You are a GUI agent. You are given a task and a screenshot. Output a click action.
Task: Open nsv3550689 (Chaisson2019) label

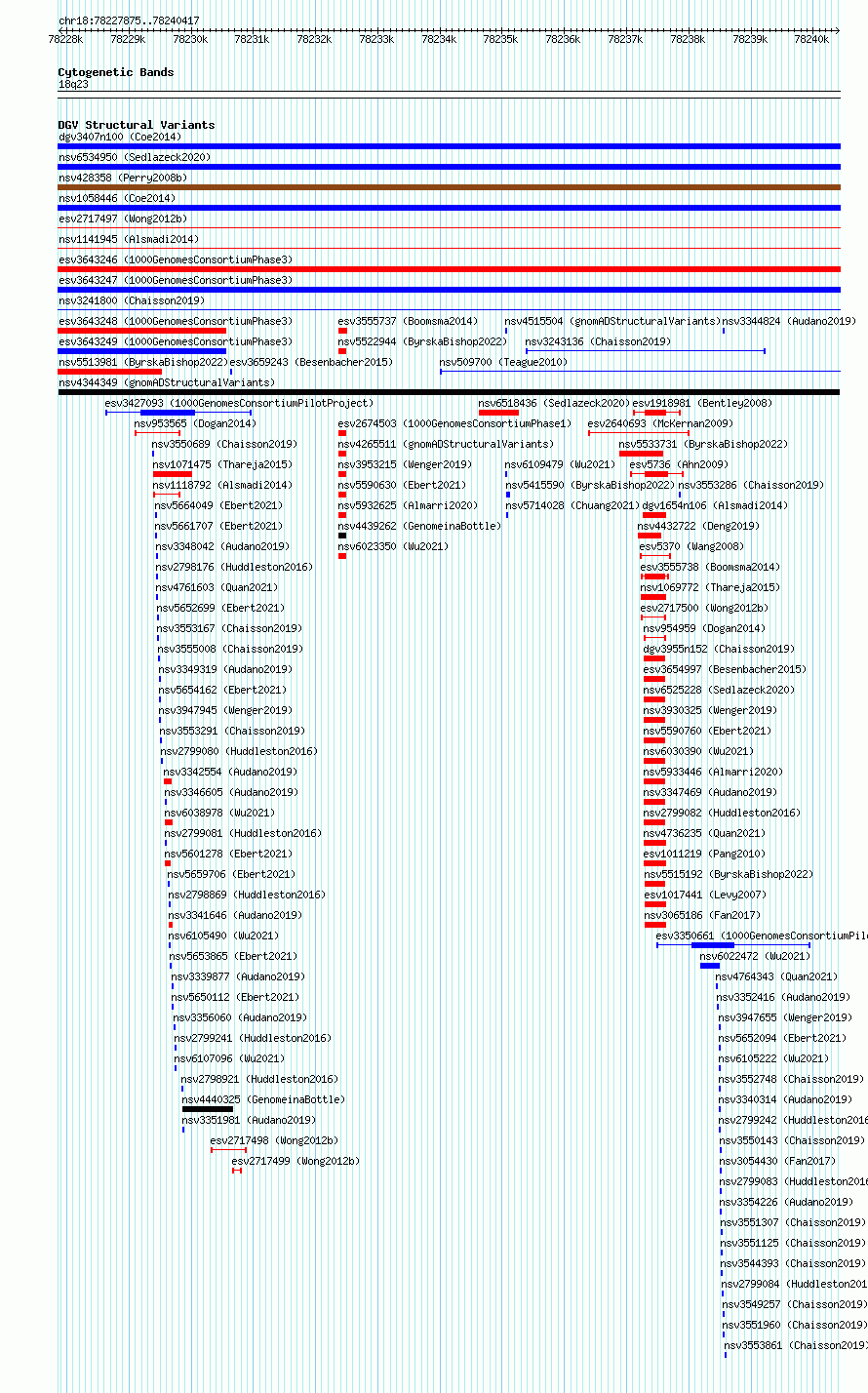coord(225,444)
